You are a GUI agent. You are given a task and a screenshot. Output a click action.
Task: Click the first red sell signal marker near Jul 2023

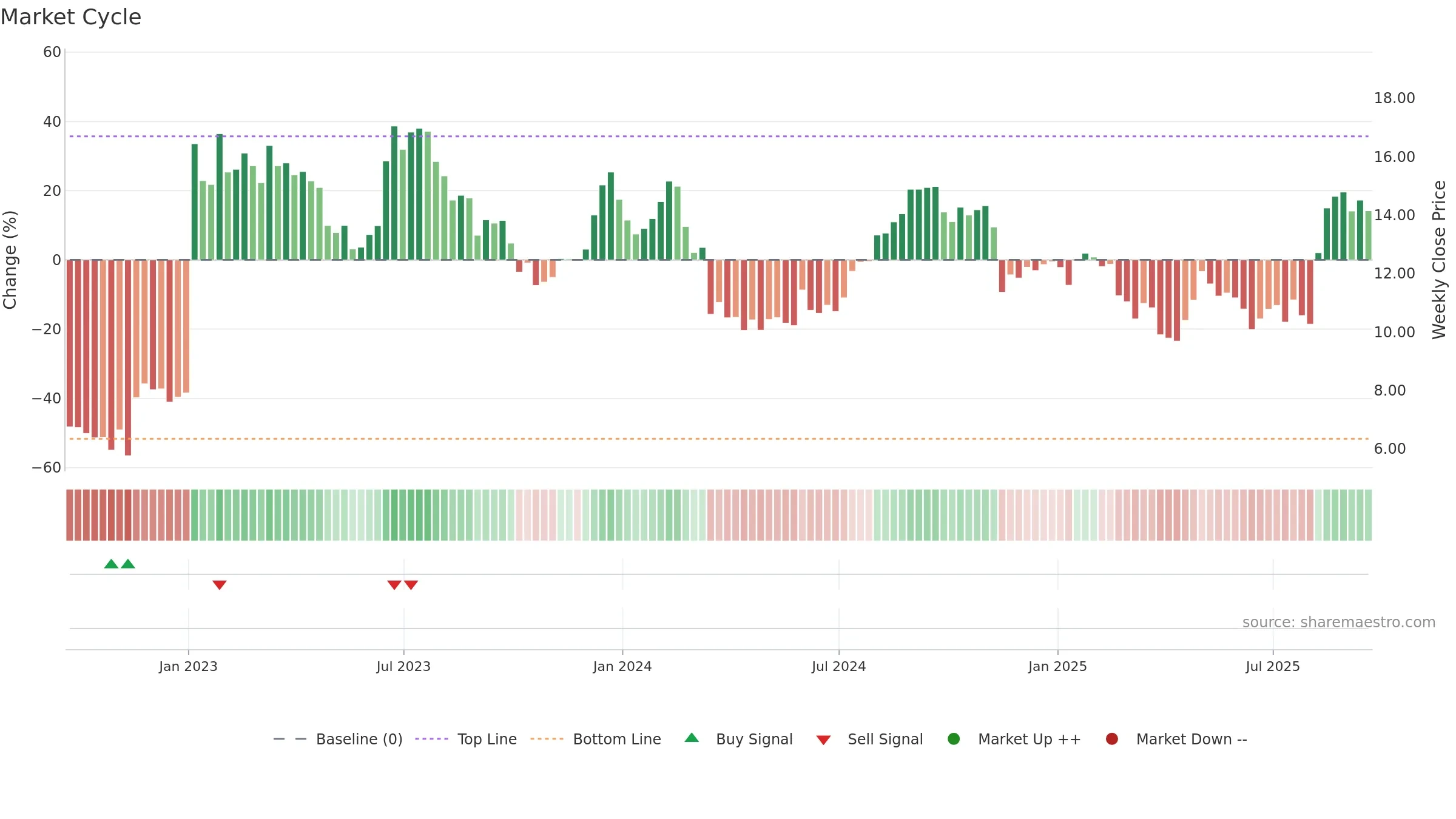[x=394, y=585]
